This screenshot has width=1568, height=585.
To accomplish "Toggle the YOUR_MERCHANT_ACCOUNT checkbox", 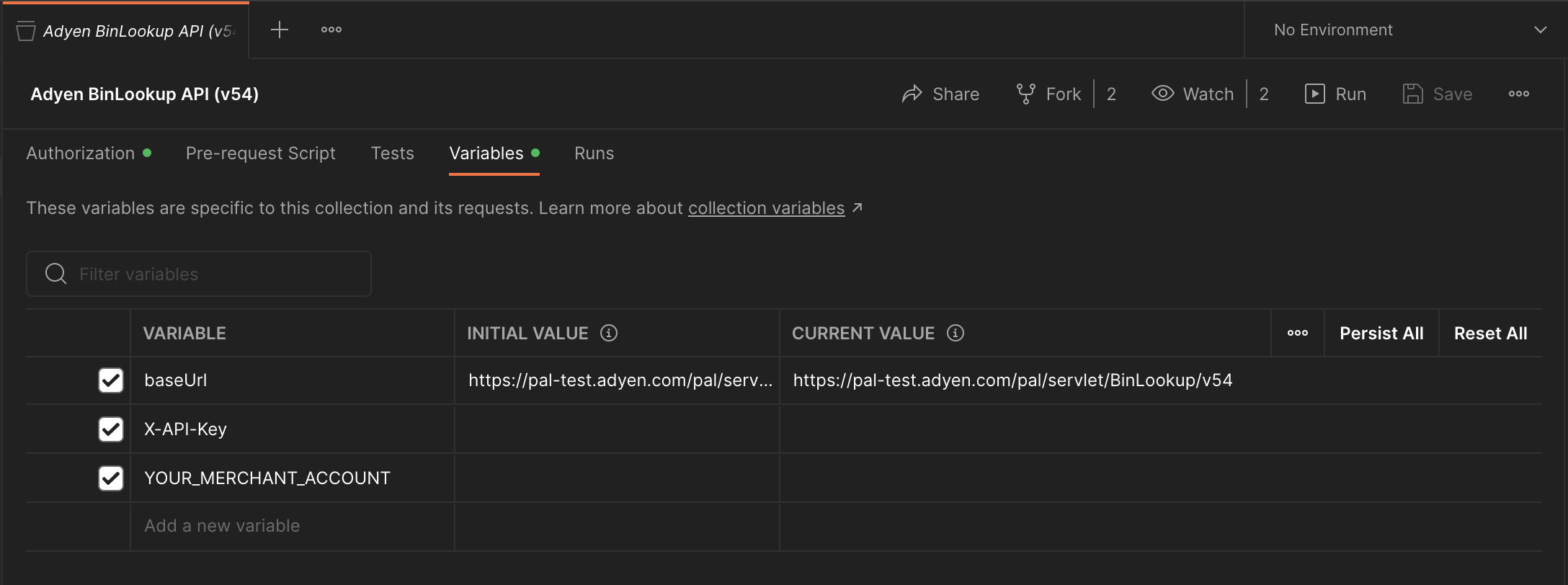I will (111, 478).
